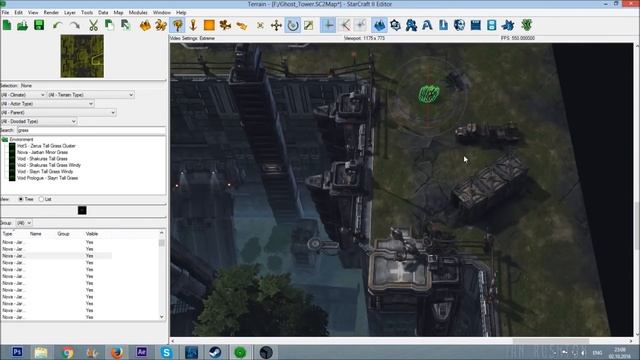
Task: Click the small gray X selection icon
Action: pos(260,25)
